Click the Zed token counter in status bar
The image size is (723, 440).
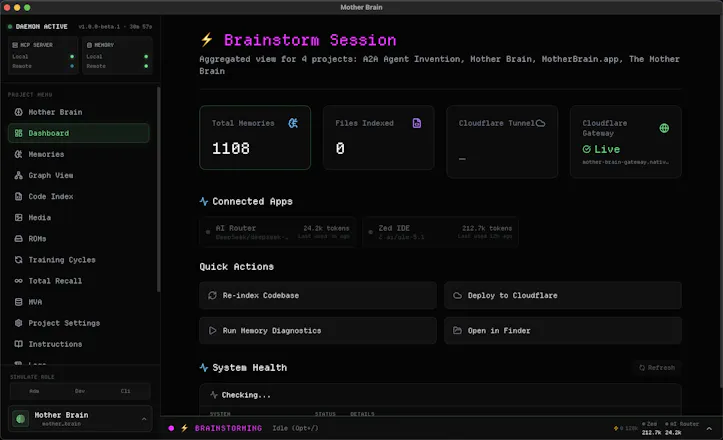(651, 428)
